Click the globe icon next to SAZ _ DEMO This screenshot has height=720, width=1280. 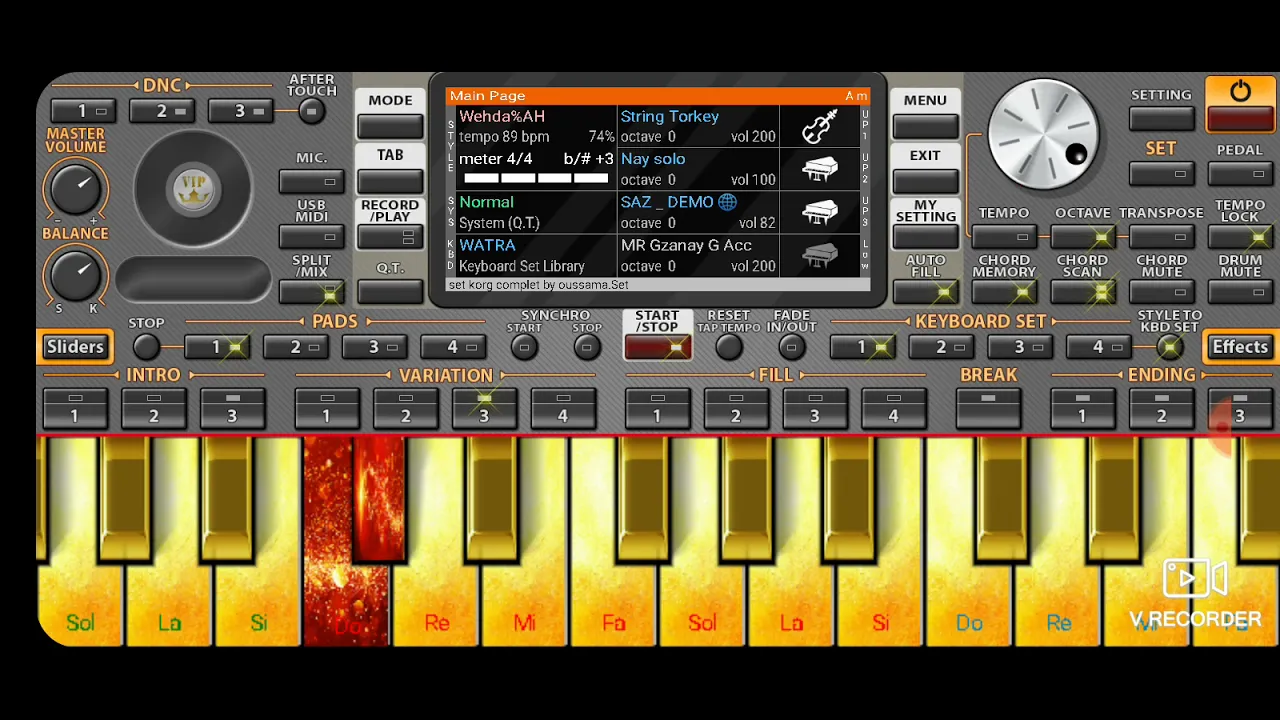pos(727,202)
